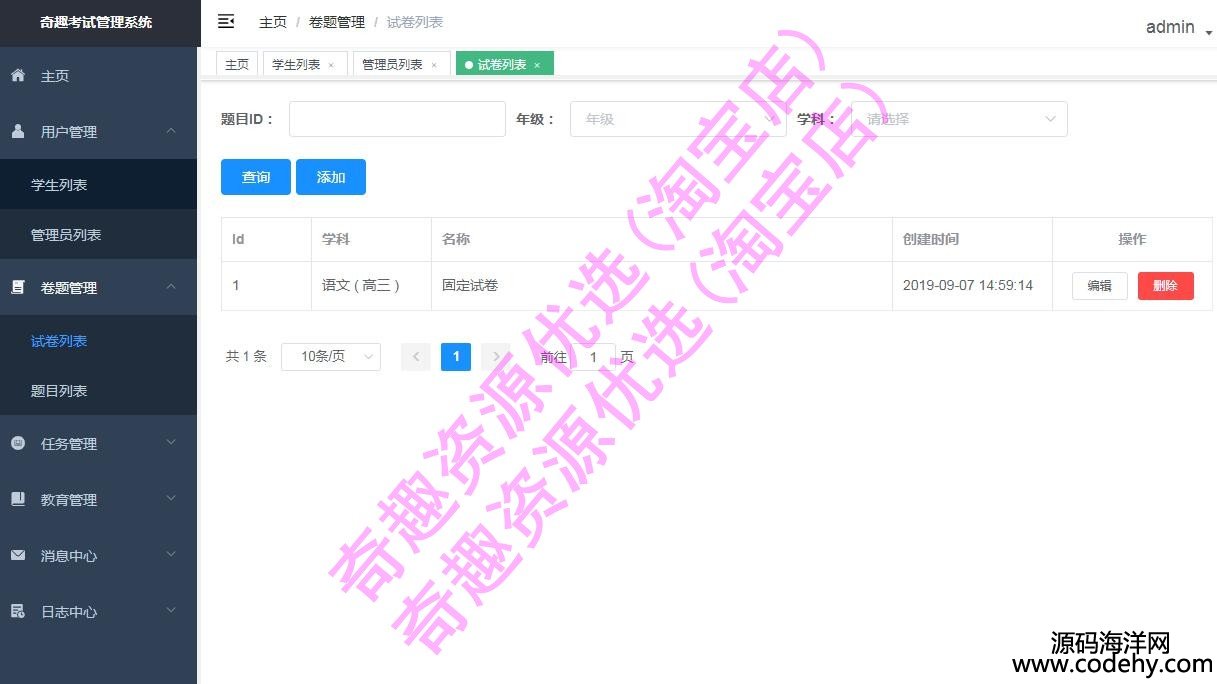Open 管理员列表 in the sidebar
Viewport: 1217px width, 684px height.
tap(98, 235)
